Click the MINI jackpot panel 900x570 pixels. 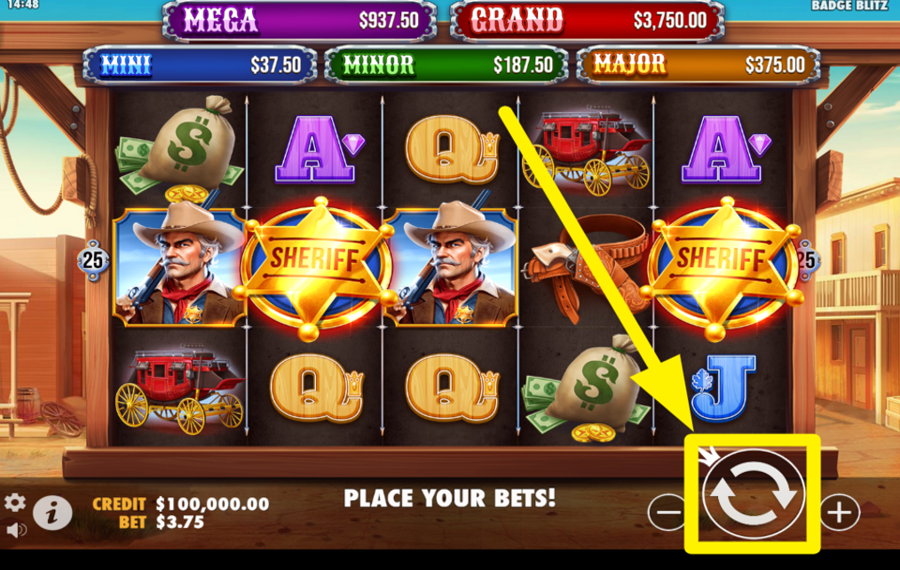200,65
